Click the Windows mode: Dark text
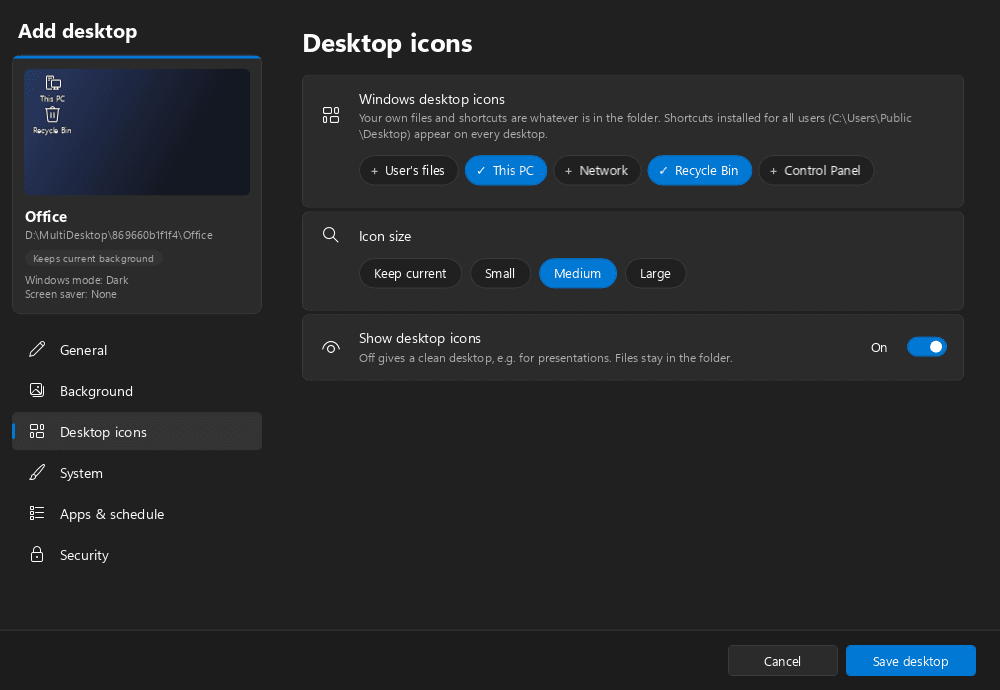This screenshot has width=1000, height=690. [77, 280]
